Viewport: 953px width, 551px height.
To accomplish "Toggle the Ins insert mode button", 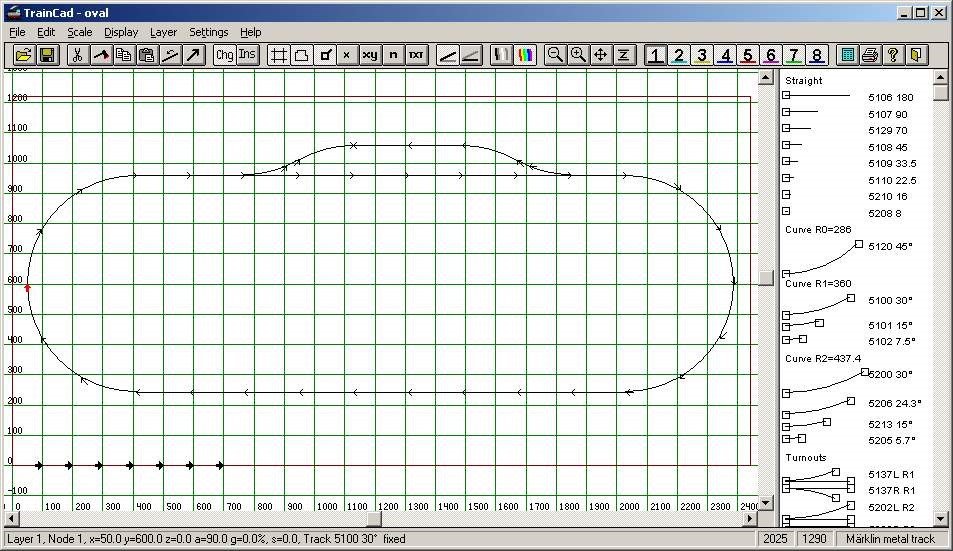I will pos(247,55).
